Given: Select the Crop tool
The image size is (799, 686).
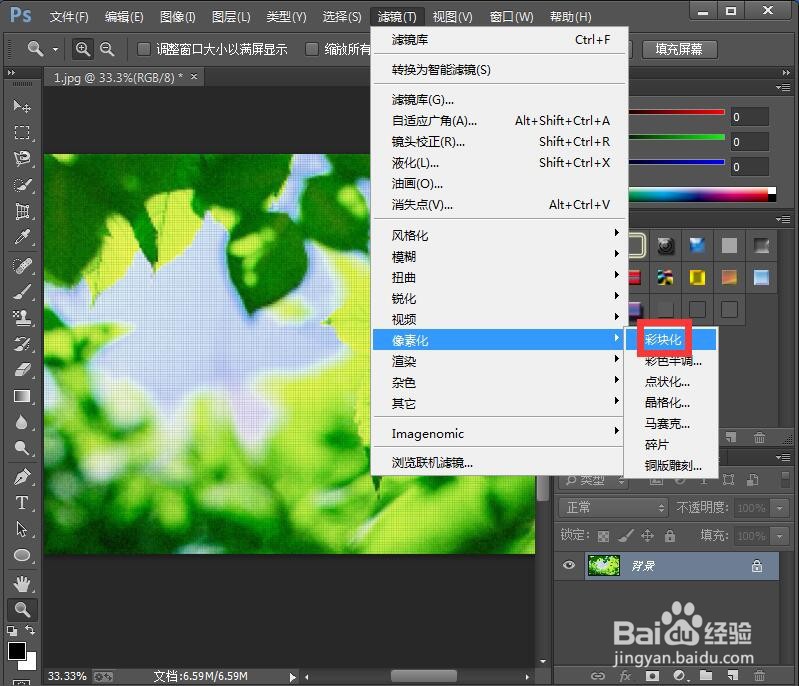Looking at the screenshot, I should point(21,211).
